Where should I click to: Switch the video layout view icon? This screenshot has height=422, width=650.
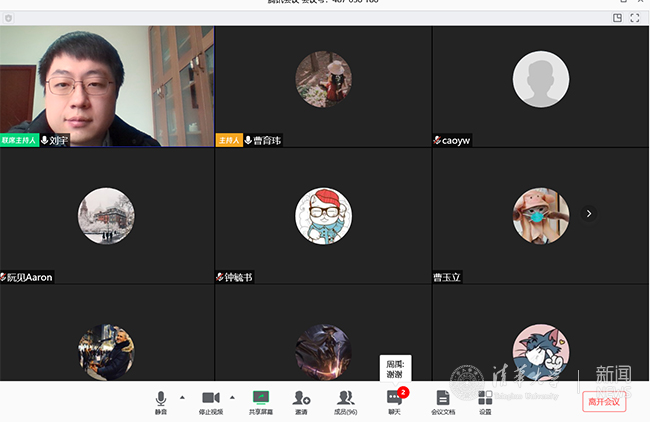[617, 17]
